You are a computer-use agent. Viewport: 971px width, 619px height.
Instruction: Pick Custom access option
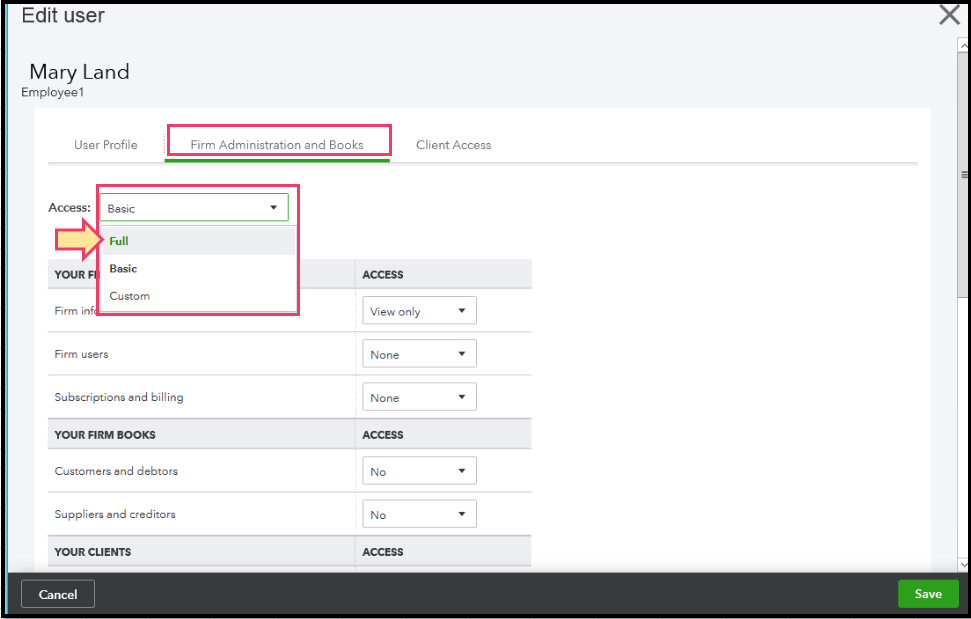[129, 296]
